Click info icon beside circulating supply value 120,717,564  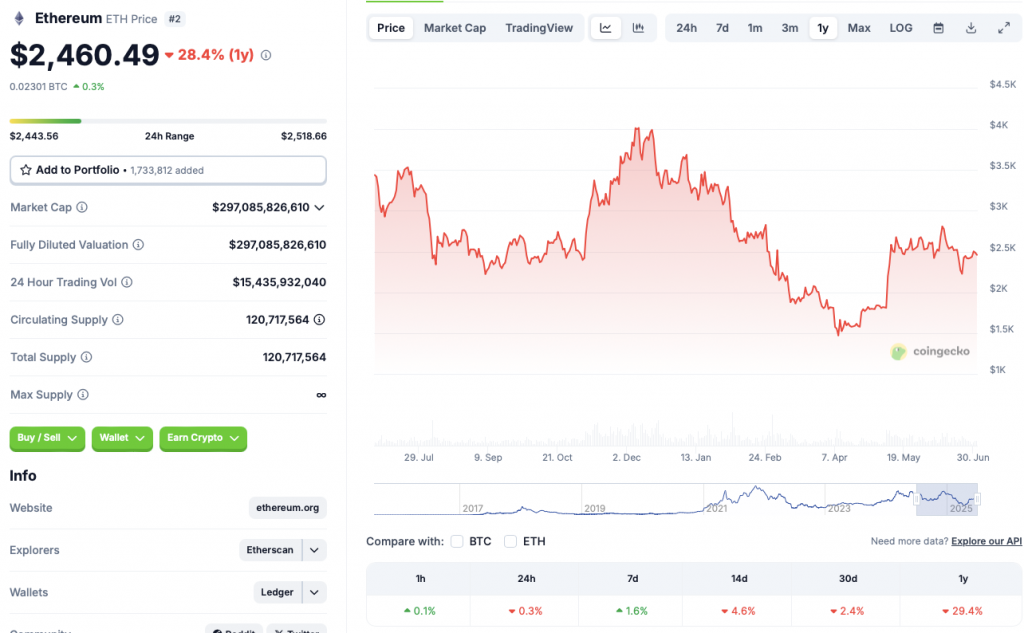coord(319,320)
